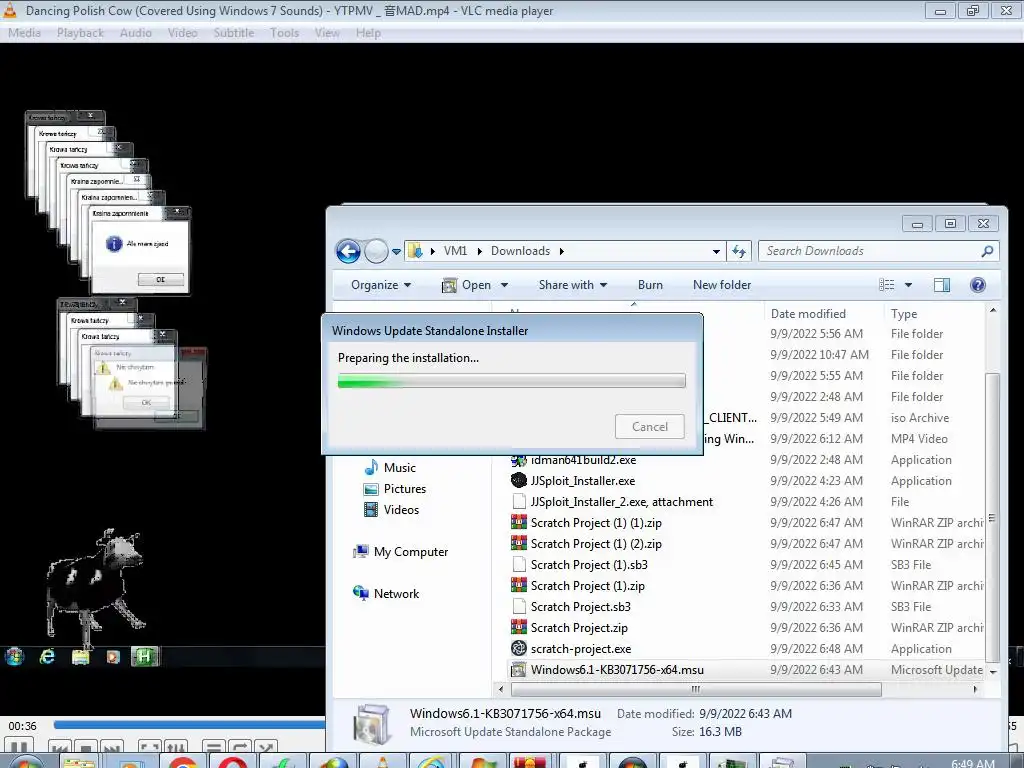Click Burn in Explorer toolbar
The image size is (1024, 768).
coord(650,285)
